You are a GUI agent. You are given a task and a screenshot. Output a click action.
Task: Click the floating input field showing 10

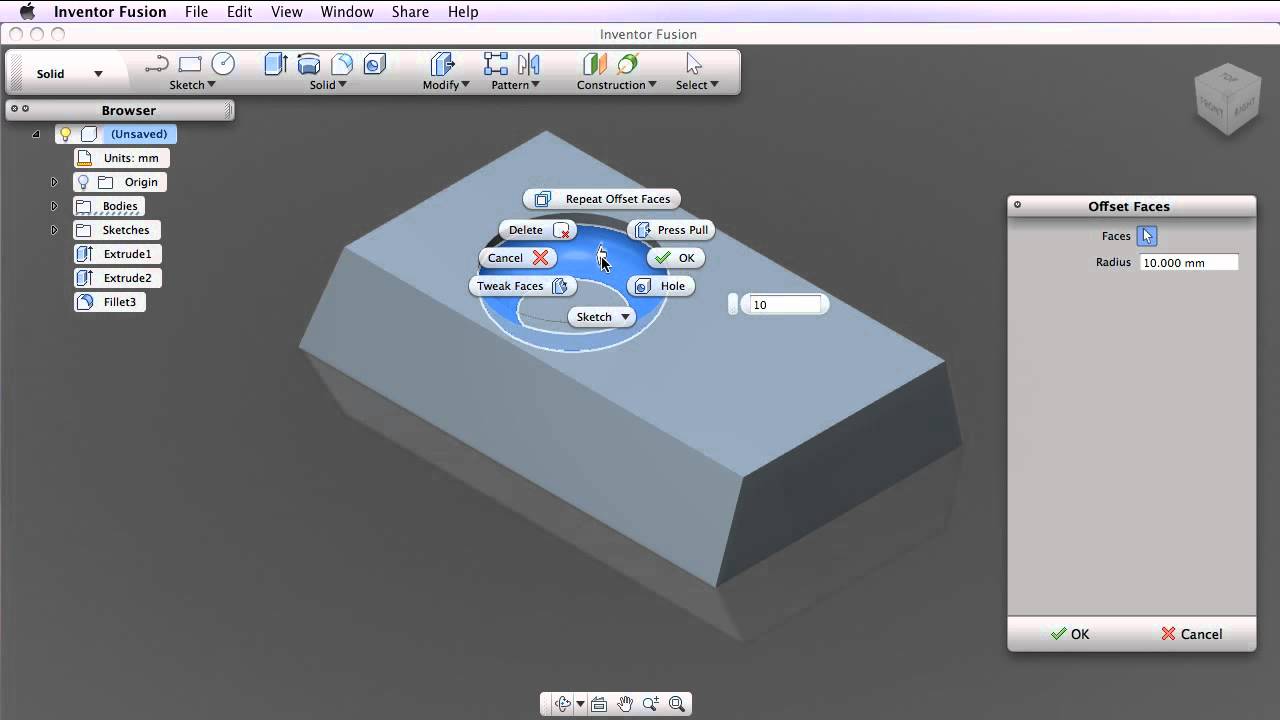coord(785,304)
